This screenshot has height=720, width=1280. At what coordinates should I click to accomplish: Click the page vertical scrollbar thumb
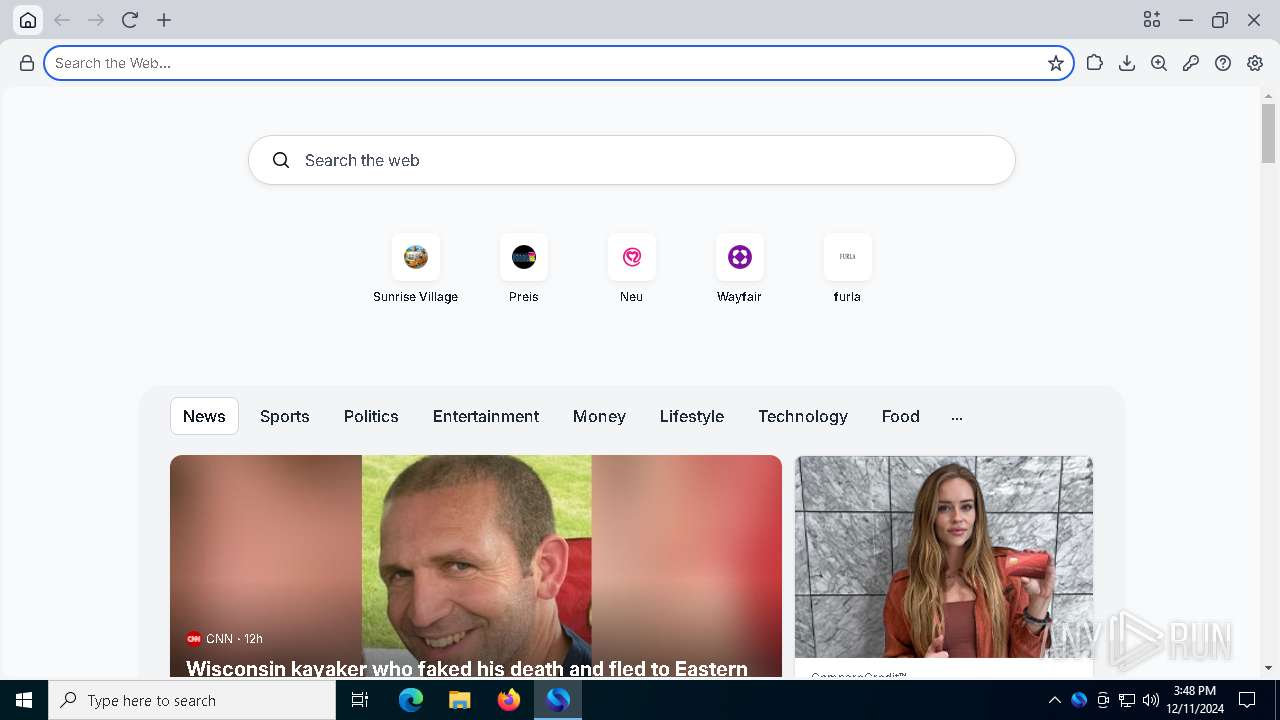point(1268,133)
